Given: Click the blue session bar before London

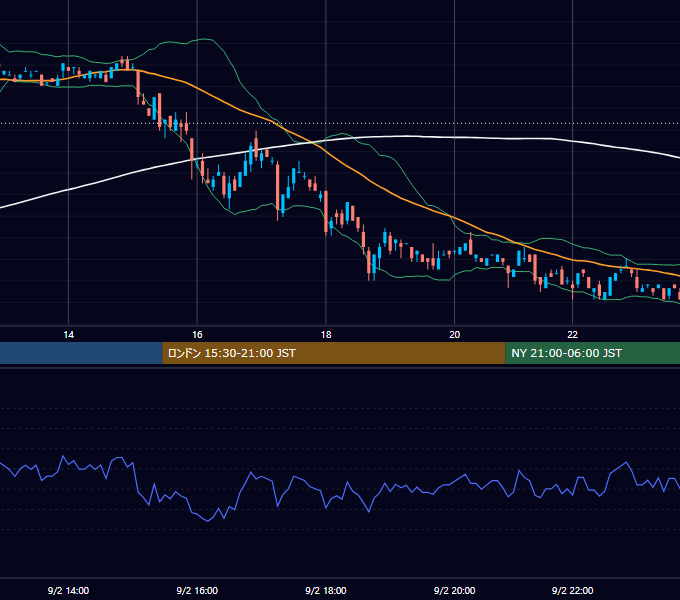Looking at the screenshot, I should click(x=81, y=353).
